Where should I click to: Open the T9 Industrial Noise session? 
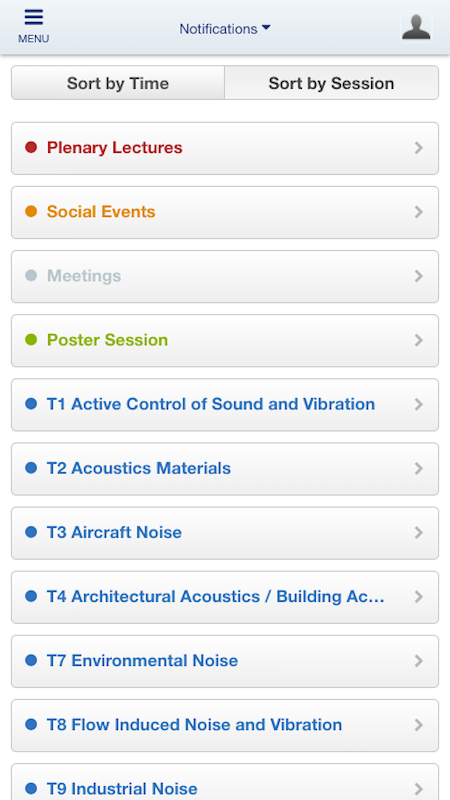tap(225, 782)
